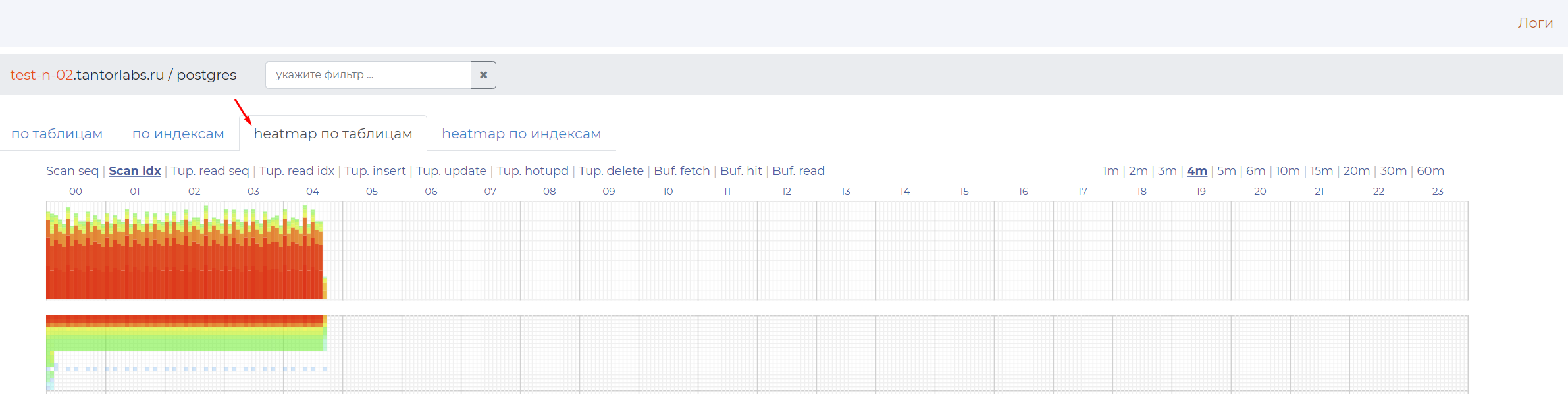Change the interval to 10m
Screen dimensions: 1568x412
click(1287, 171)
